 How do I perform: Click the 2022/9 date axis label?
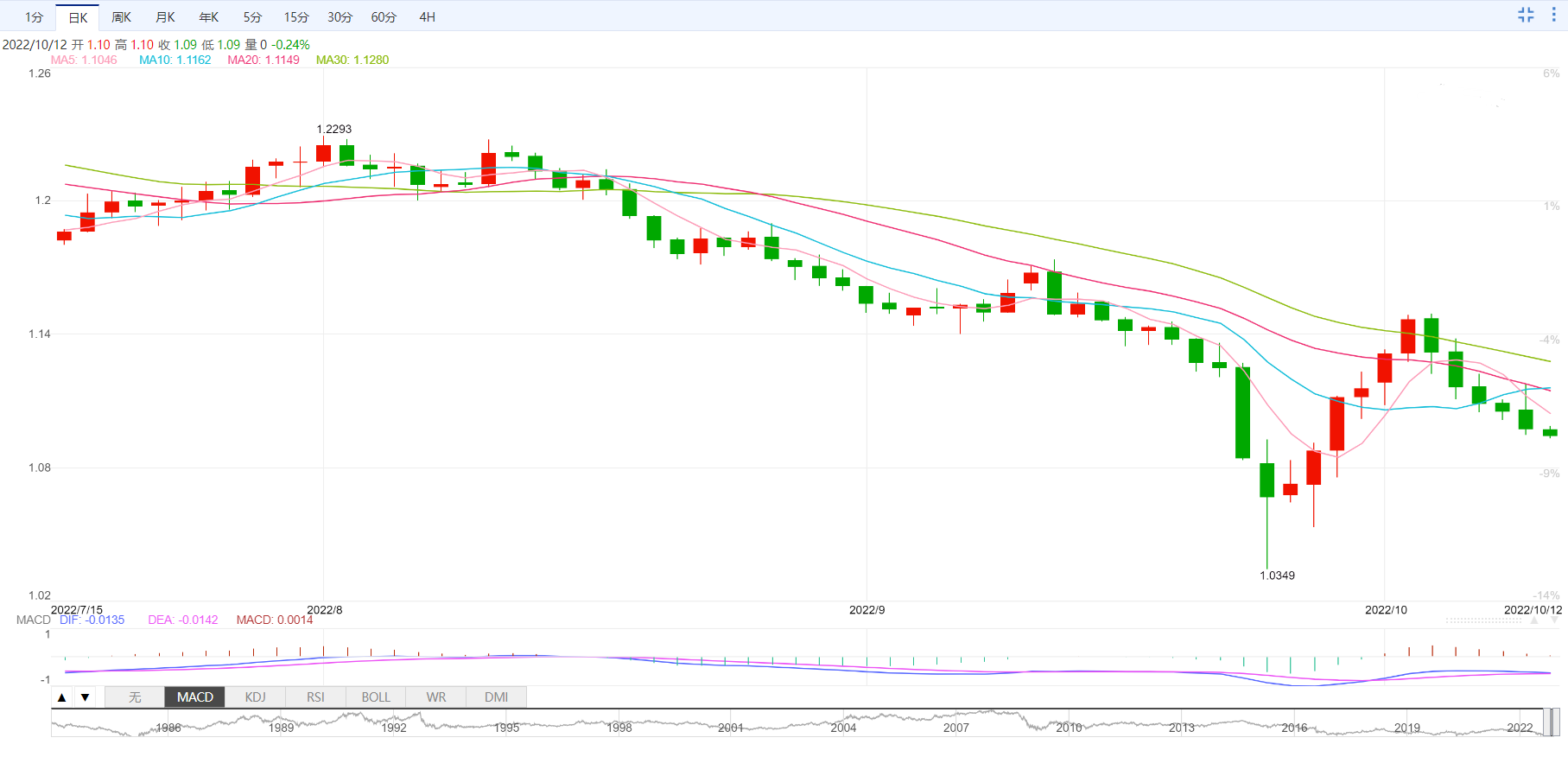(x=867, y=609)
